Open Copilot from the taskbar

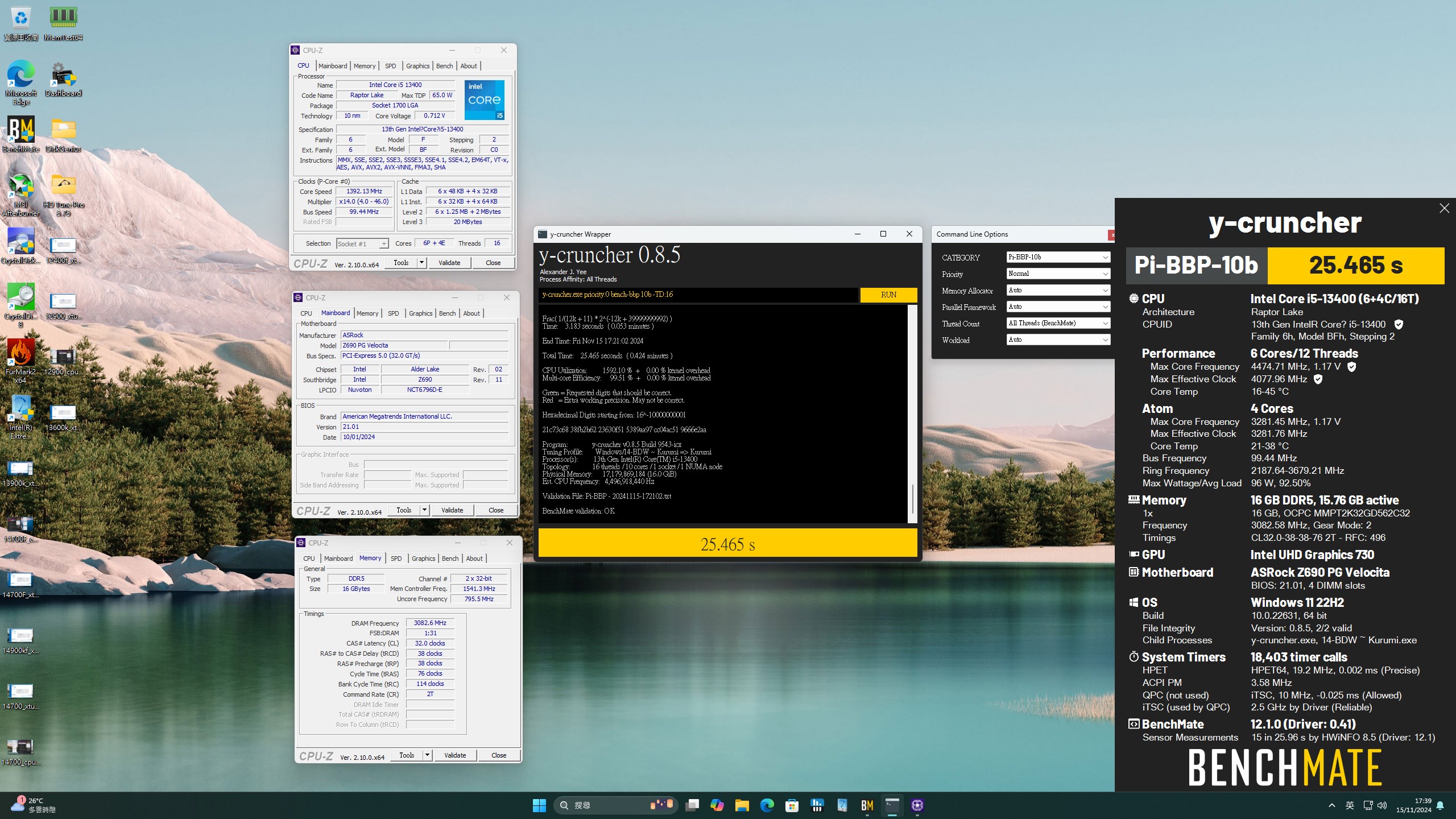point(717,805)
